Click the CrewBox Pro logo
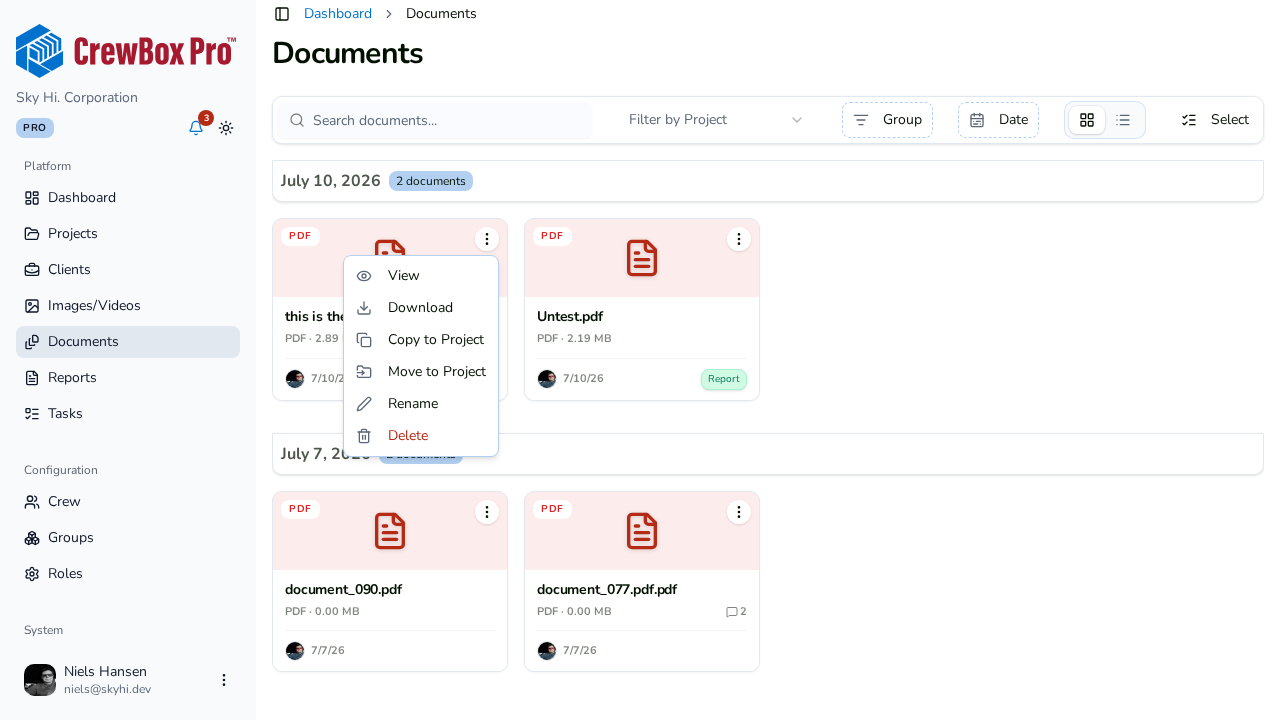Viewport: 1280px width, 720px height. (x=126, y=51)
